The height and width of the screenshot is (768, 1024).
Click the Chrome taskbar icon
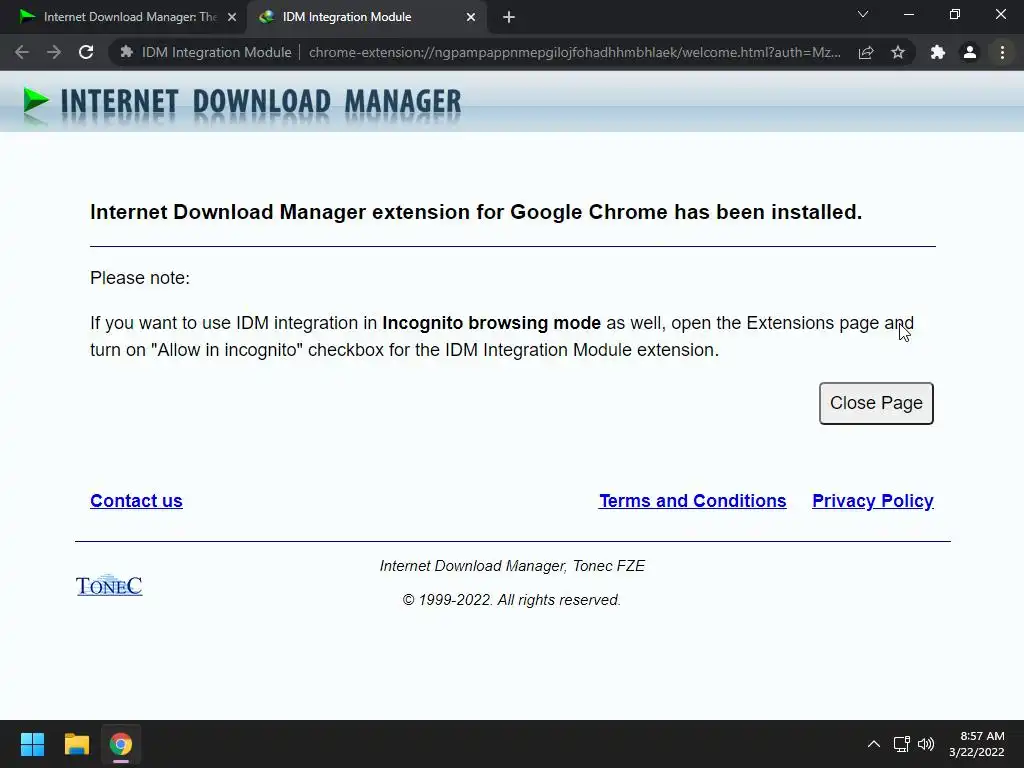click(x=120, y=744)
